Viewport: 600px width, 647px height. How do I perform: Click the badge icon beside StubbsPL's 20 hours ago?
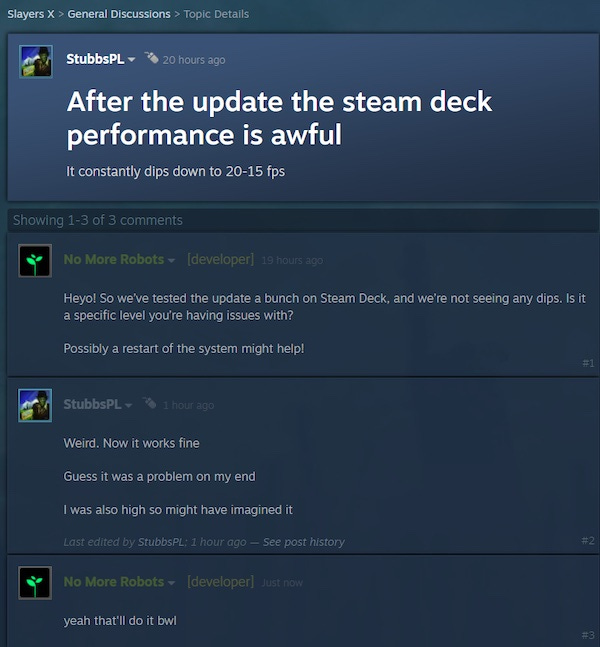[x=151, y=58]
